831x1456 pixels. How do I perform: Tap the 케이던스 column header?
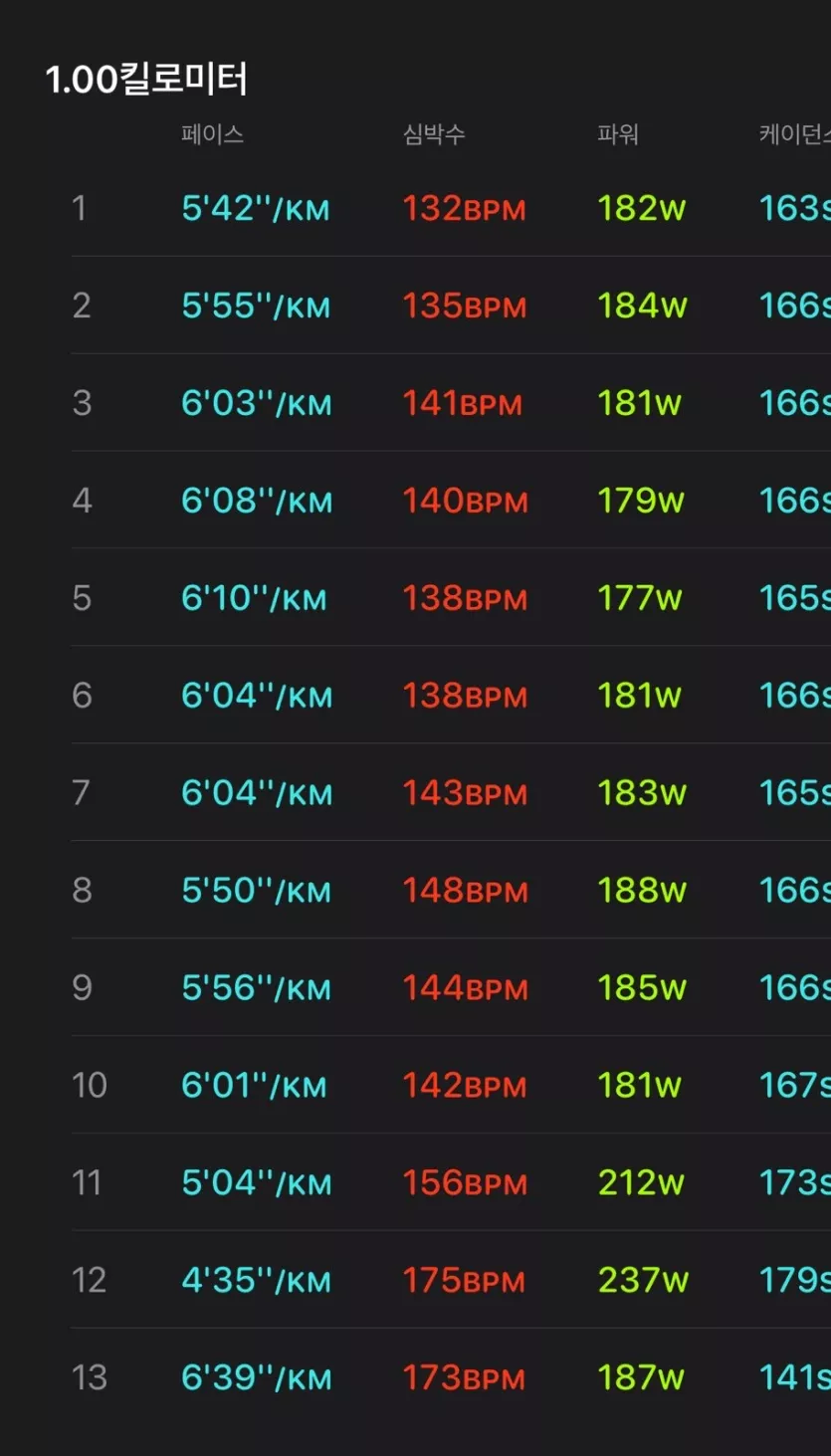(793, 134)
